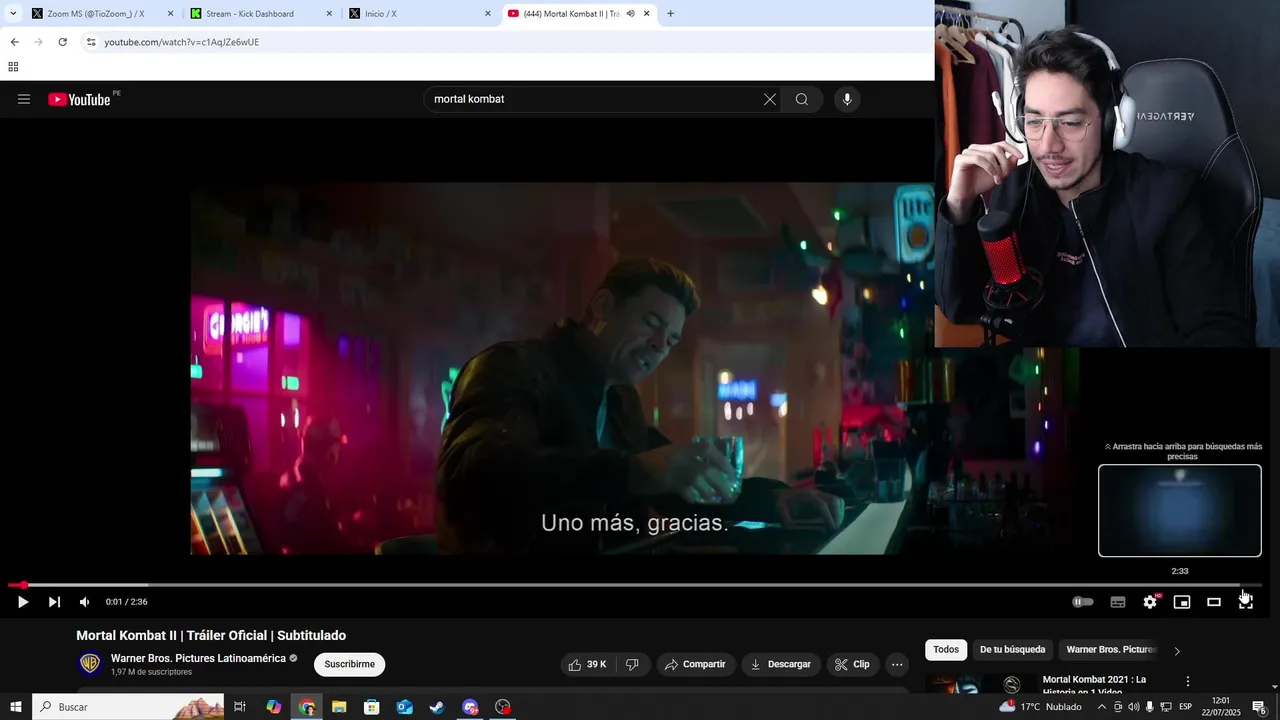Viewport: 1280px width, 720px height.
Task: Mute the video player volume
Action: point(85,602)
